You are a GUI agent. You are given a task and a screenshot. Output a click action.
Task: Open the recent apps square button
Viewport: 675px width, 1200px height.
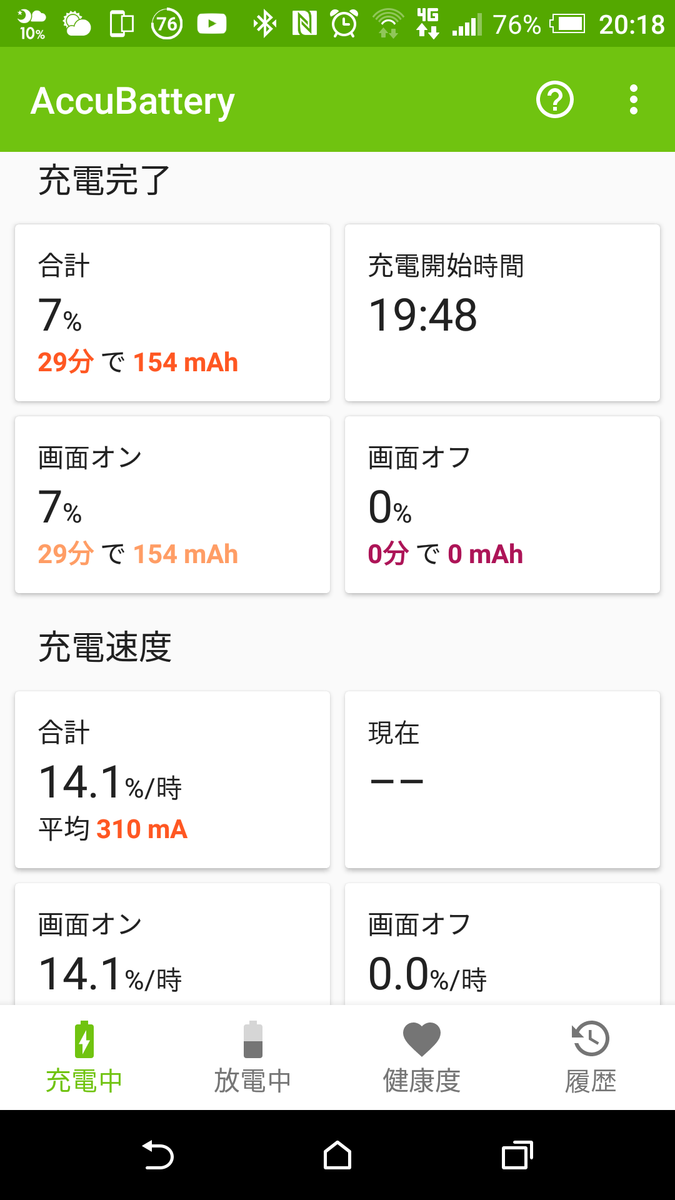[x=516, y=1156]
